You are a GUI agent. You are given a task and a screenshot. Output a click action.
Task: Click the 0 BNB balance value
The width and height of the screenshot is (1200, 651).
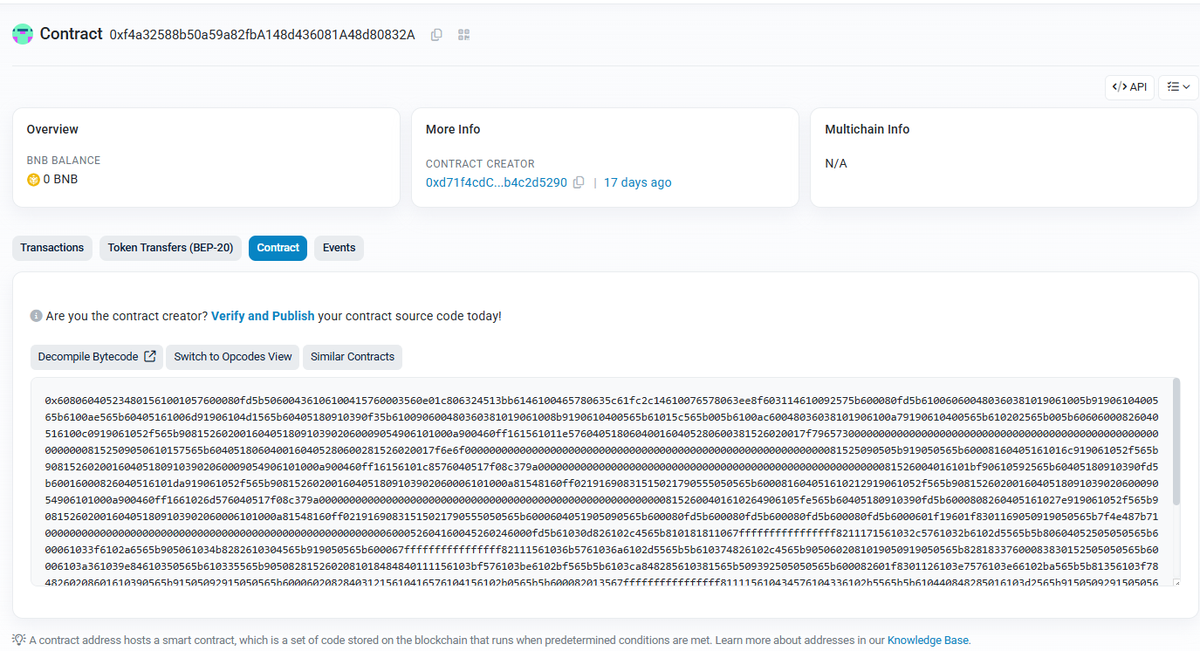60,180
